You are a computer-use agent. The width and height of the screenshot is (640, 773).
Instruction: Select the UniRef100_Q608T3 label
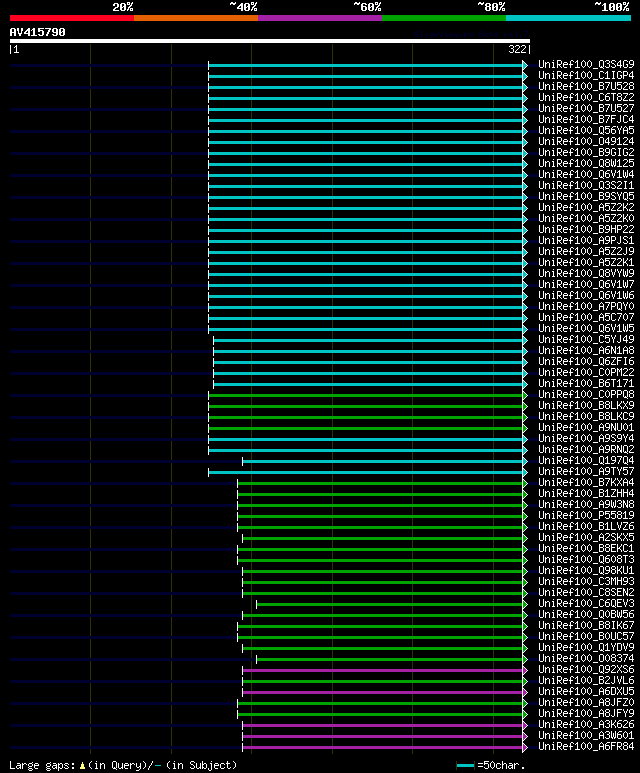586,559
